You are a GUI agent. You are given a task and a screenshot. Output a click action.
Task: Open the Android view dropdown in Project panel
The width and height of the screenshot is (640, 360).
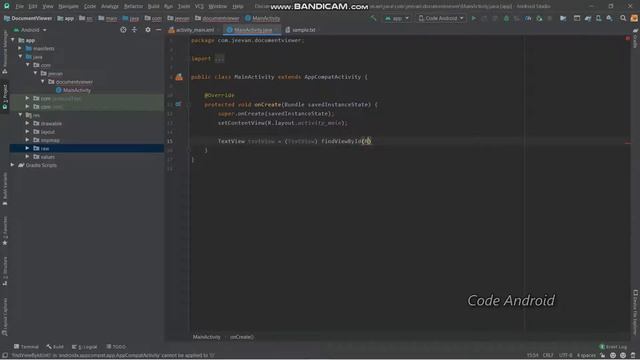30,30
